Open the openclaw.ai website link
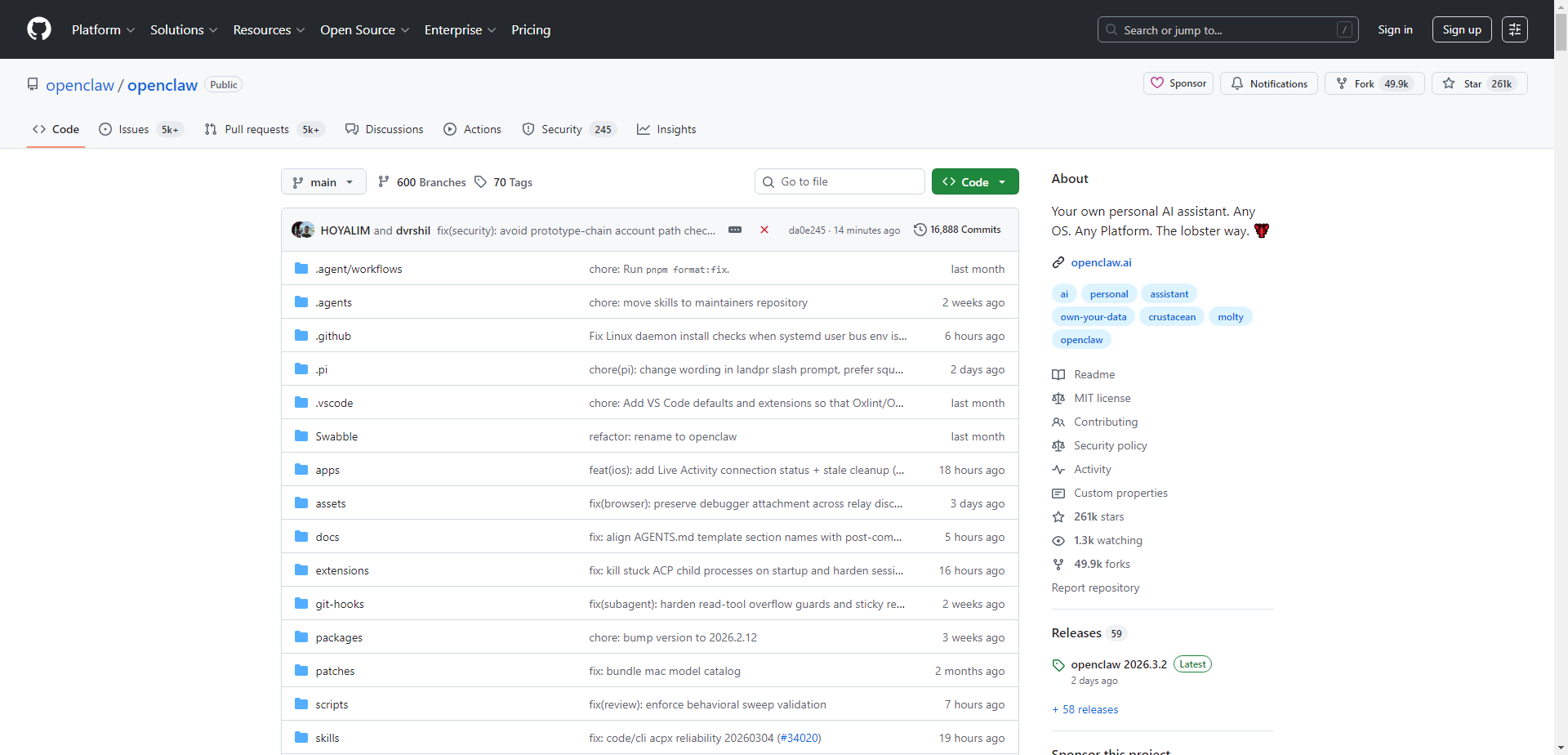The width and height of the screenshot is (1568, 755). coord(1101,262)
